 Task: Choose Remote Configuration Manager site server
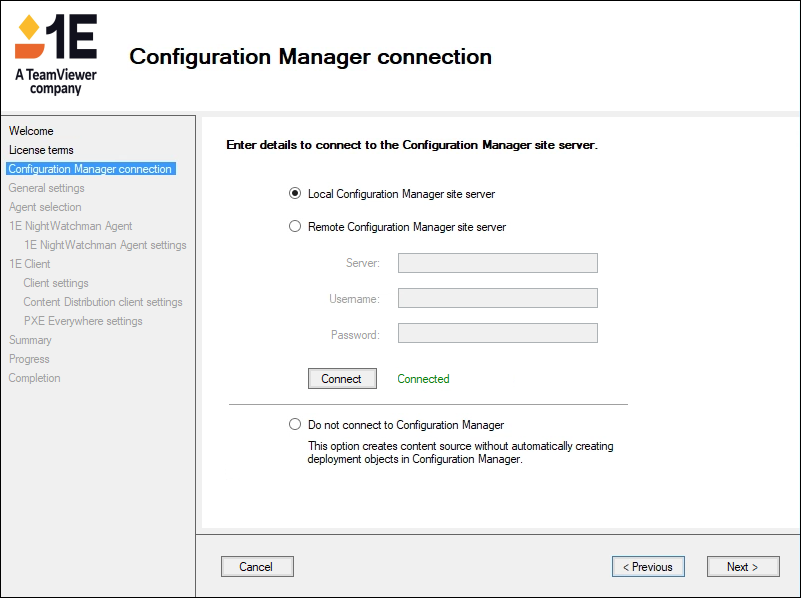pyautogui.click(x=295, y=227)
